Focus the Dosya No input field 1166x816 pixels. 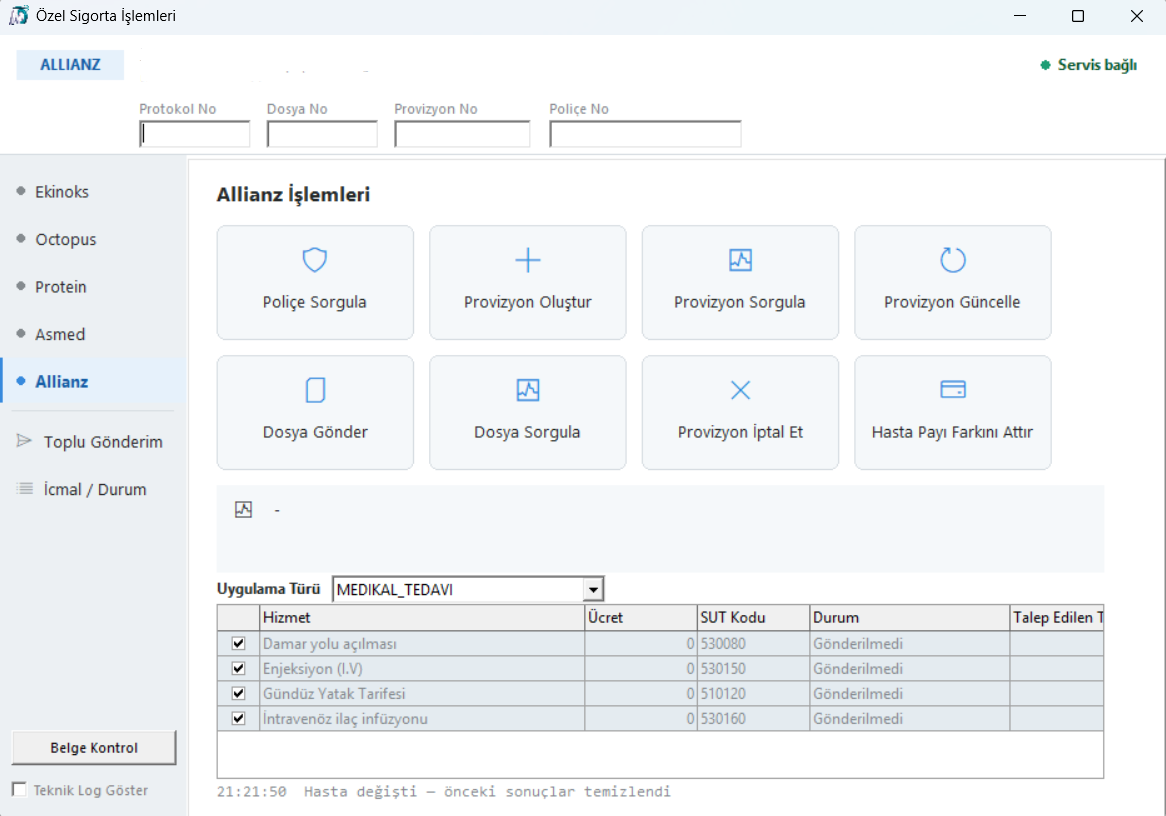[x=322, y=134]
